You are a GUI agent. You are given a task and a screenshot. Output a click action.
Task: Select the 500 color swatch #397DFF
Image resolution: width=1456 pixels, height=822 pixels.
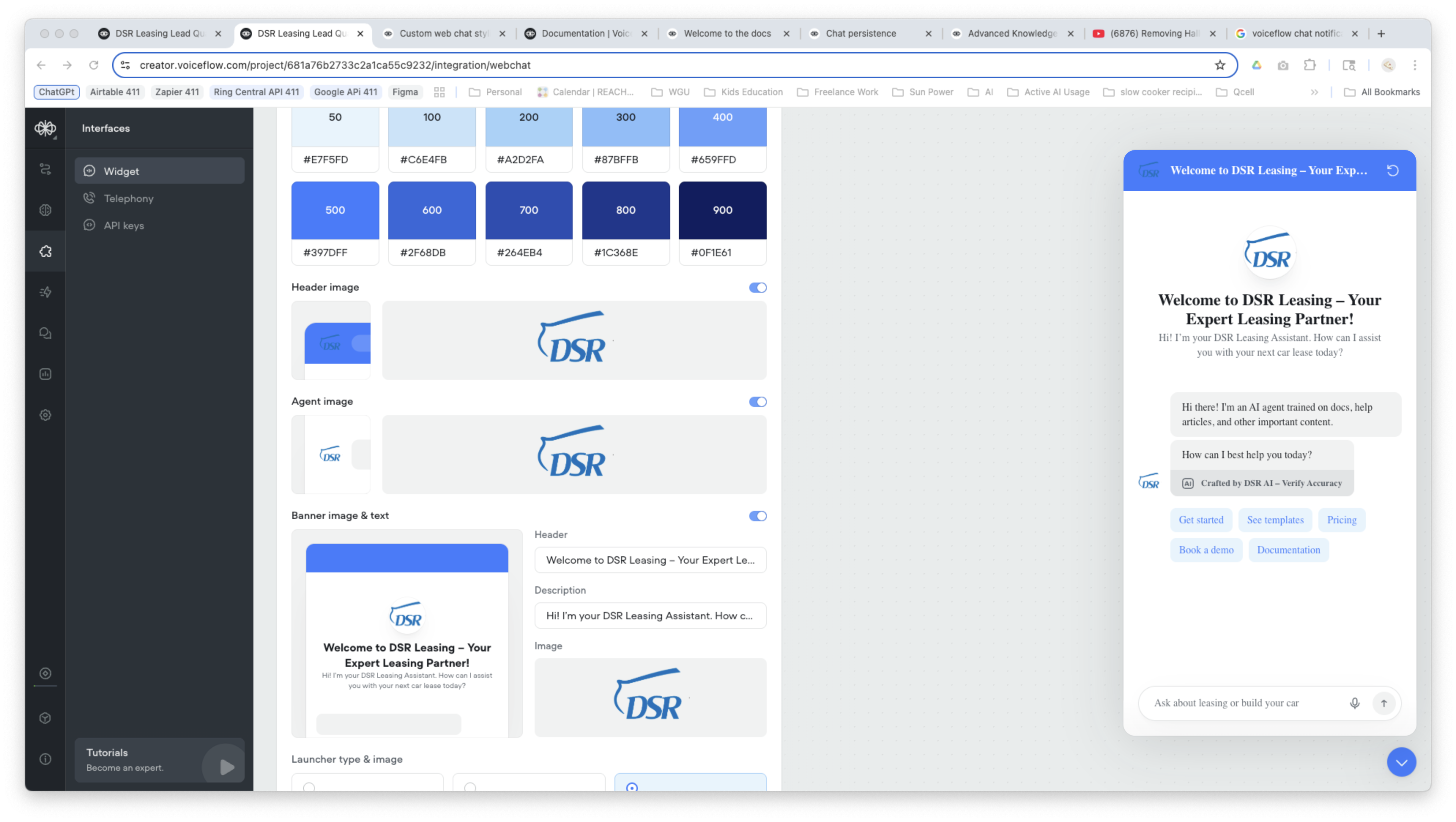coord(335,223)
